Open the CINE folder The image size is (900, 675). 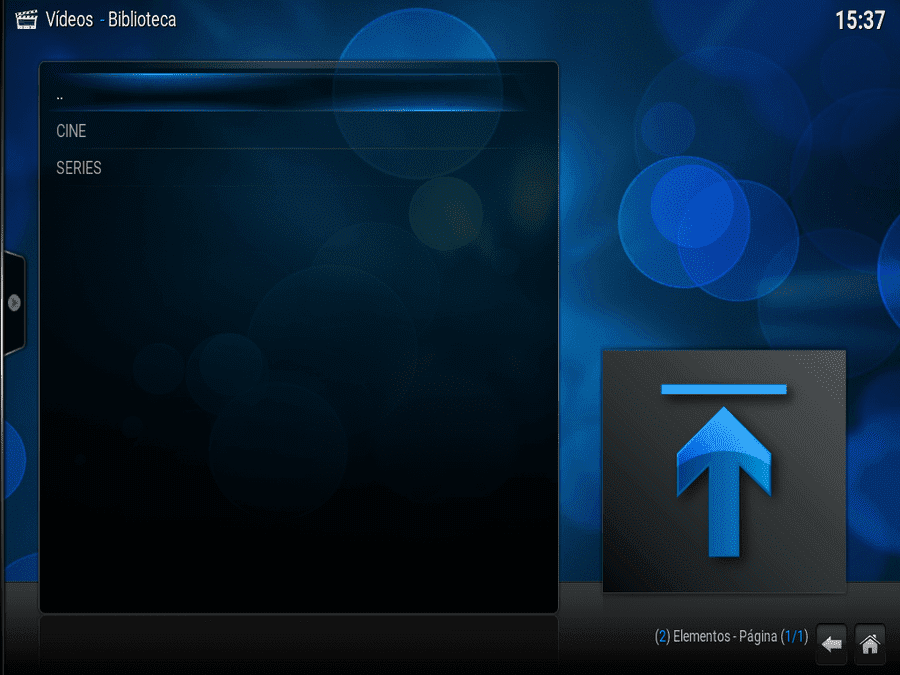(x=298, y=131)
